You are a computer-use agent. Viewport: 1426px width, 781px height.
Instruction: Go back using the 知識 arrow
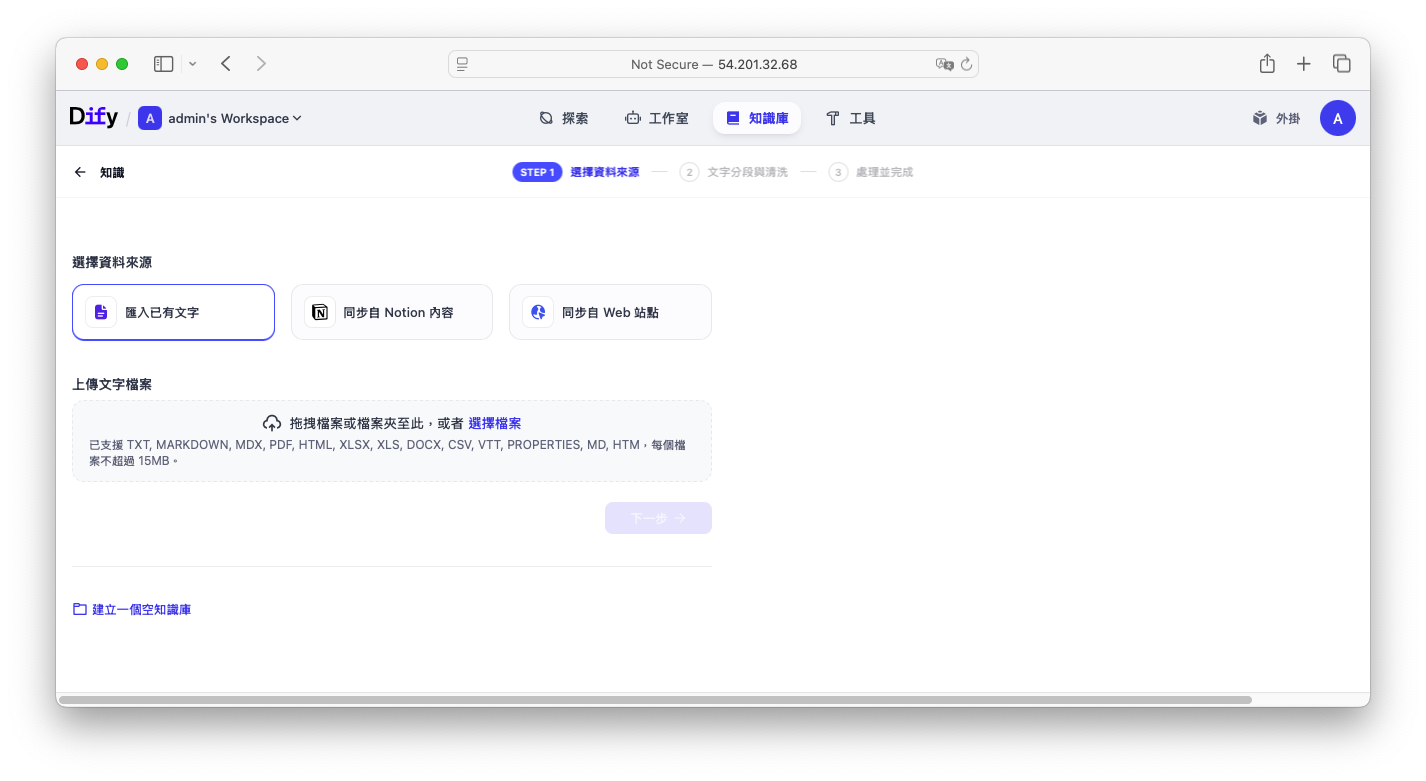tap(81, 172)
